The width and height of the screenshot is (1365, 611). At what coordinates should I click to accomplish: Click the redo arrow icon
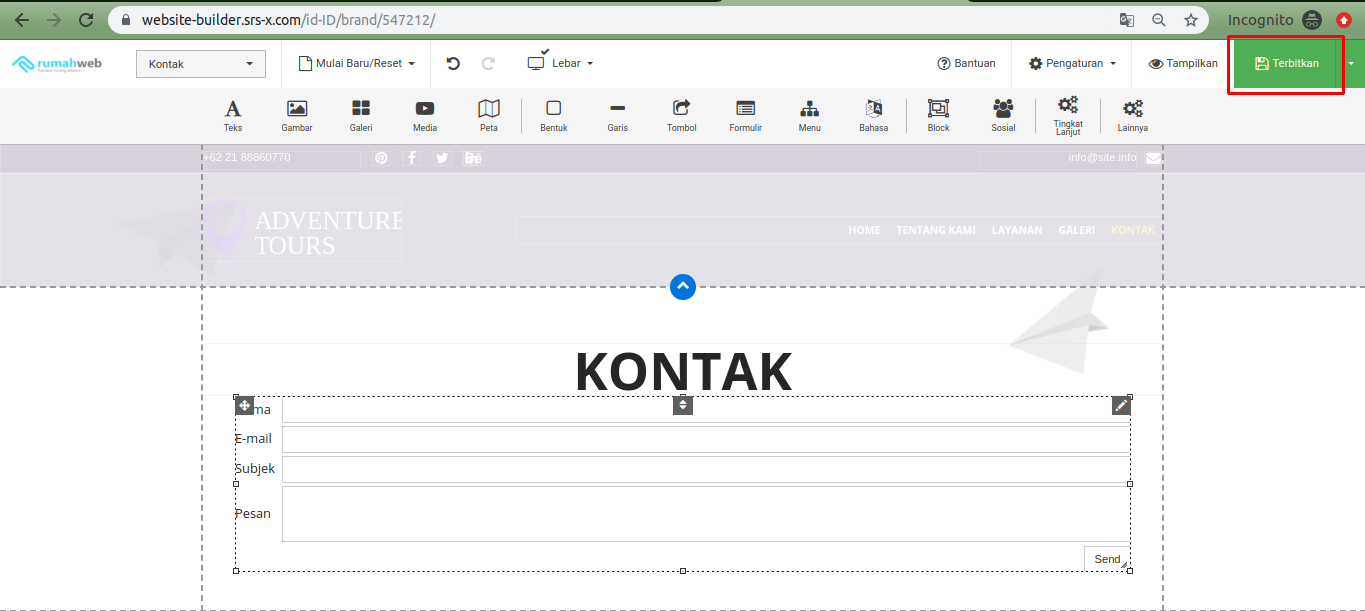[488, 63]
